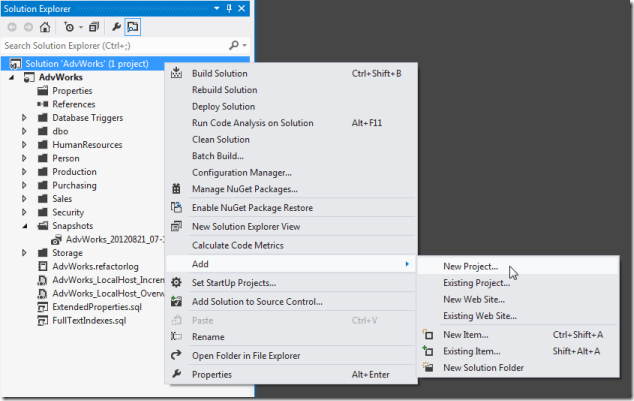Click the Search Solution Explorer input field
Image resolution: width=634 pixels, height=401 pixels.
[x=112, y=46]
